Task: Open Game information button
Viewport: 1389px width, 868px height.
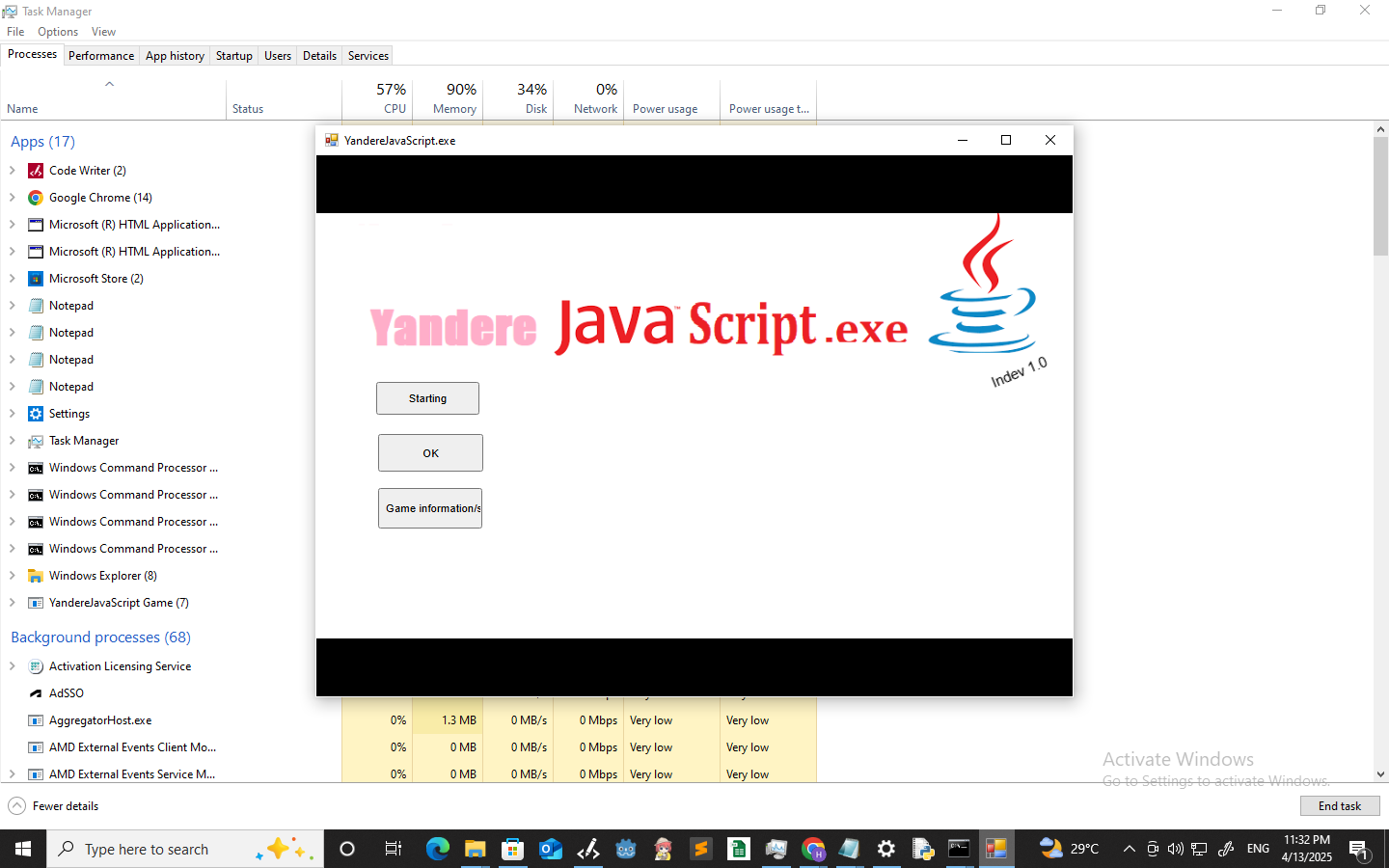Action: click(430, 508)
